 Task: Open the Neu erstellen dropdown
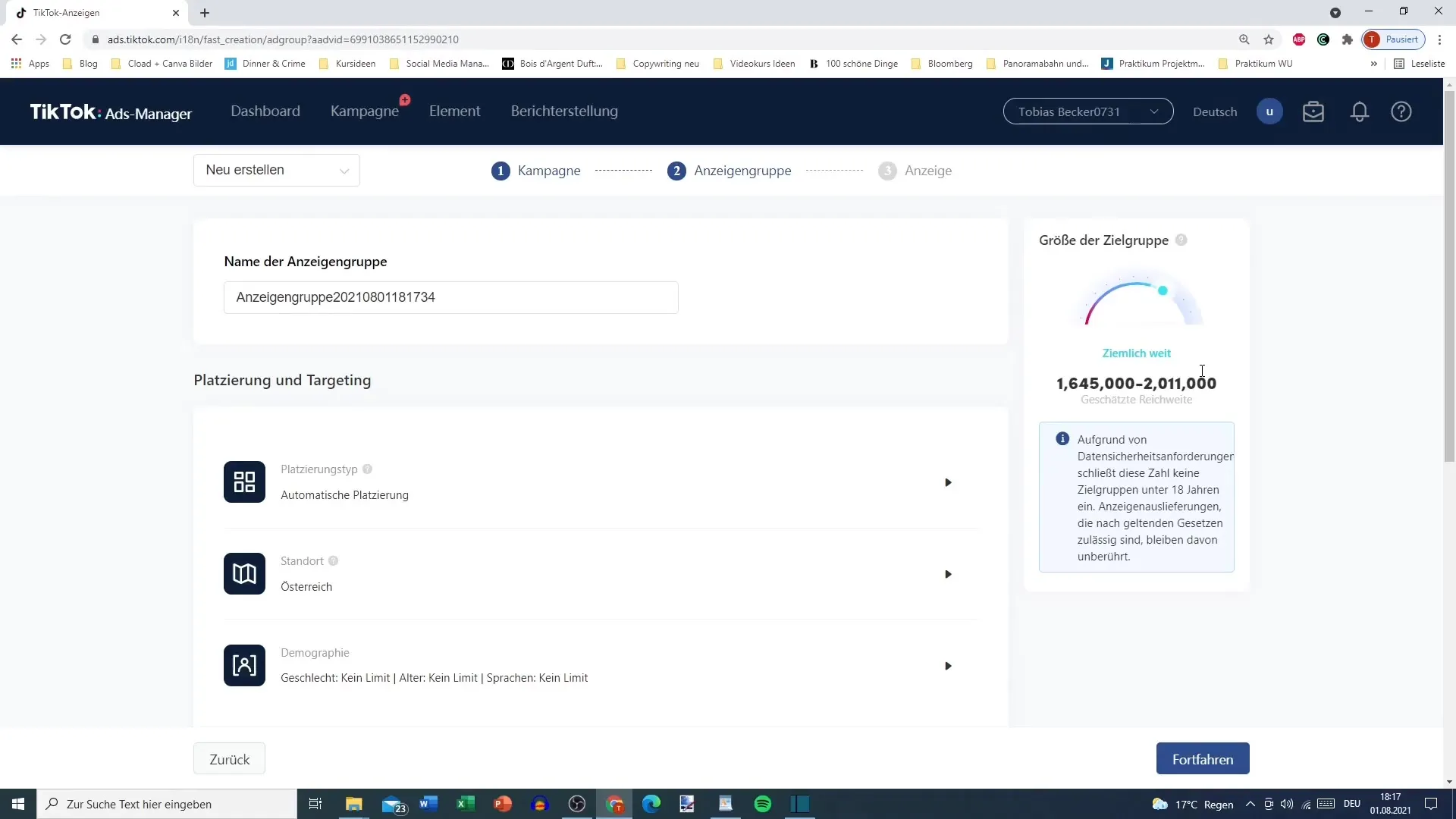pos(277,170)
